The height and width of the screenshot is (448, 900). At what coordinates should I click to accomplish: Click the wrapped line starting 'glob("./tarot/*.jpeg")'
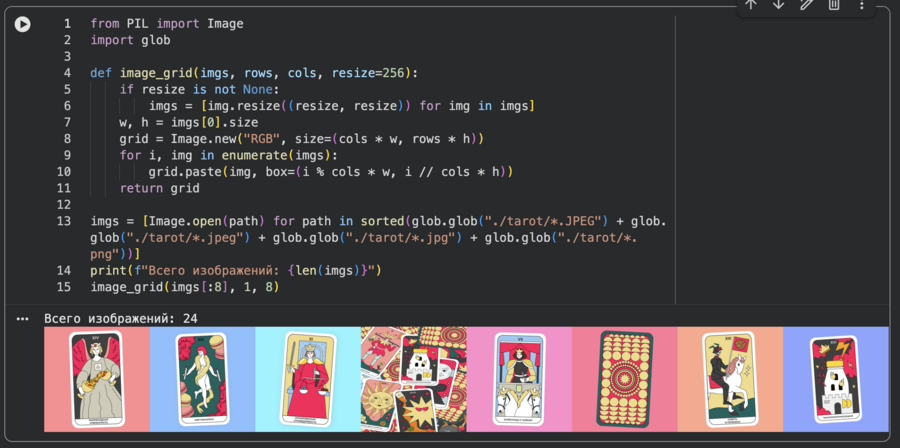[x=364, y=237]
